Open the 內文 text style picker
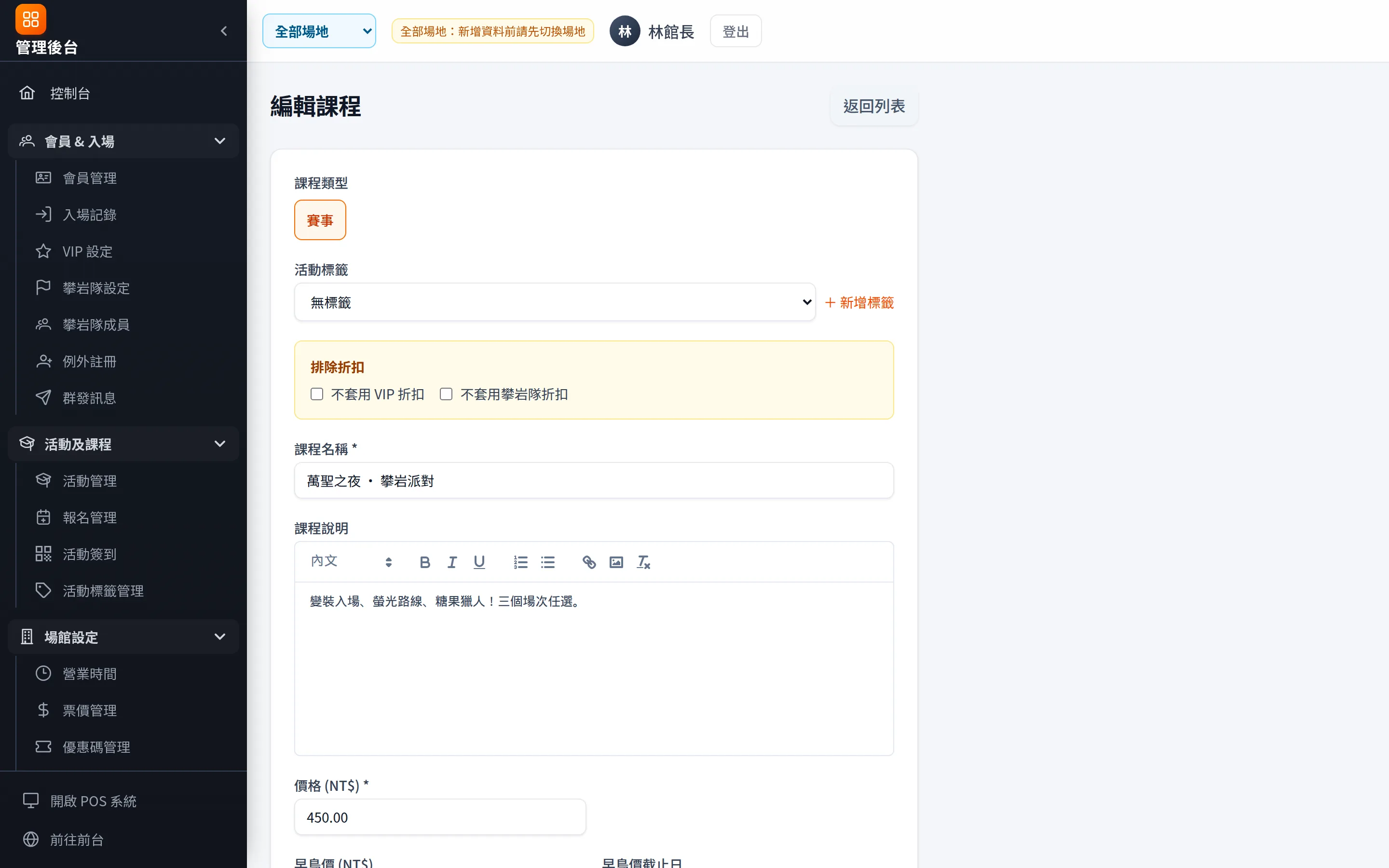1389x868 pixels. (x=351, y=561)
